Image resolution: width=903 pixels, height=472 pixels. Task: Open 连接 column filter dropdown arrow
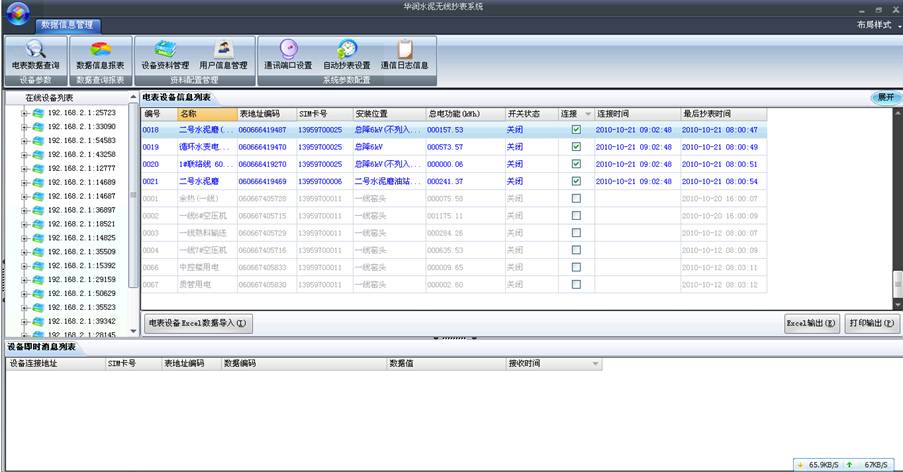point(588,114)
